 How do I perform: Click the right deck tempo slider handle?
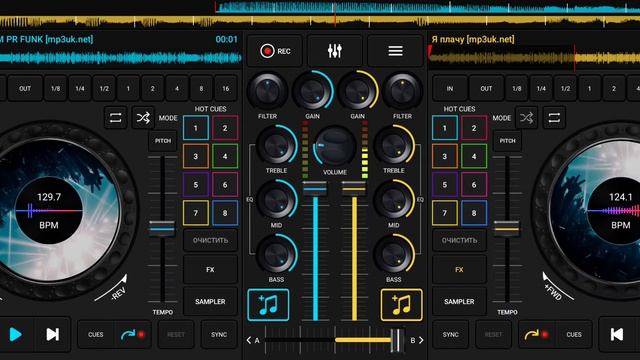tap(507, 228)
